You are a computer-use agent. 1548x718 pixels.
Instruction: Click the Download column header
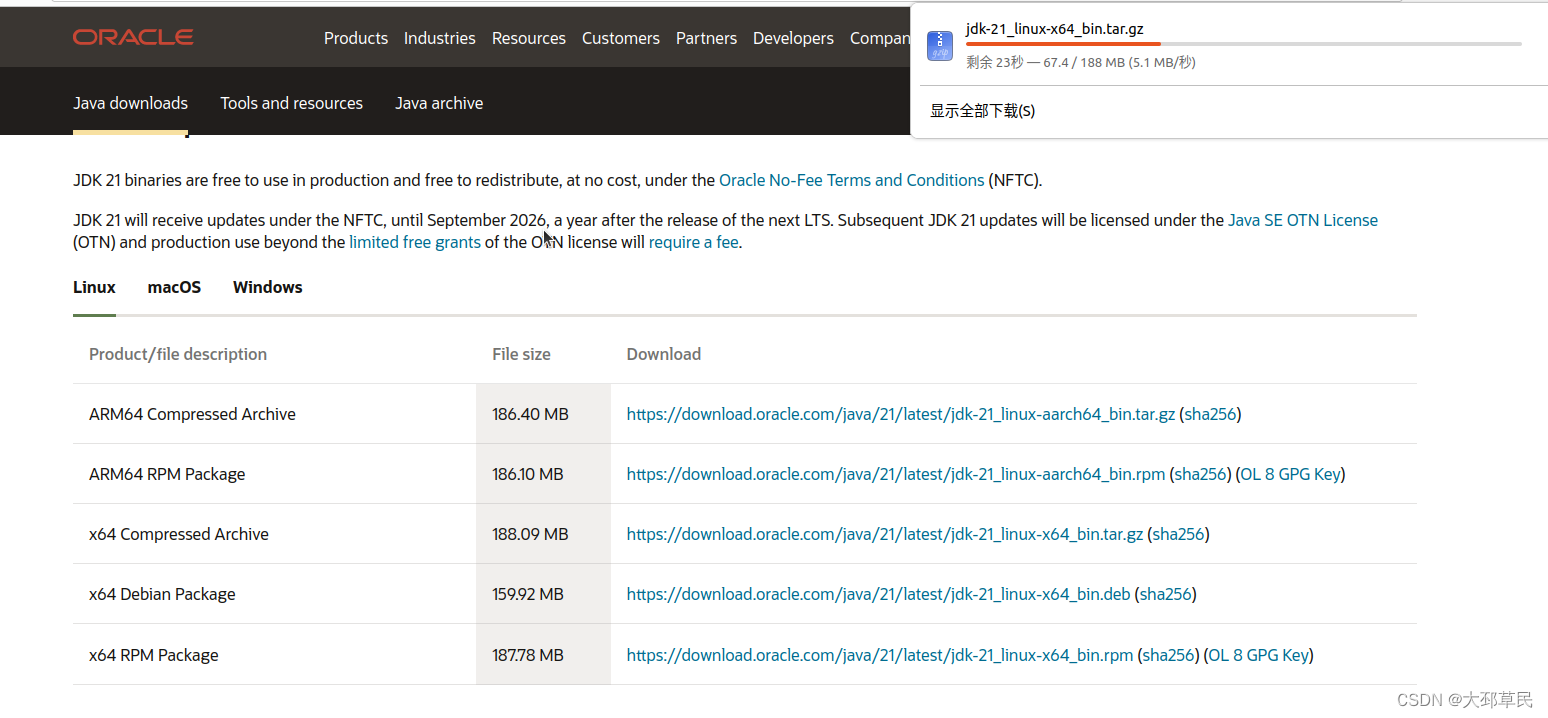click(664, 354)
